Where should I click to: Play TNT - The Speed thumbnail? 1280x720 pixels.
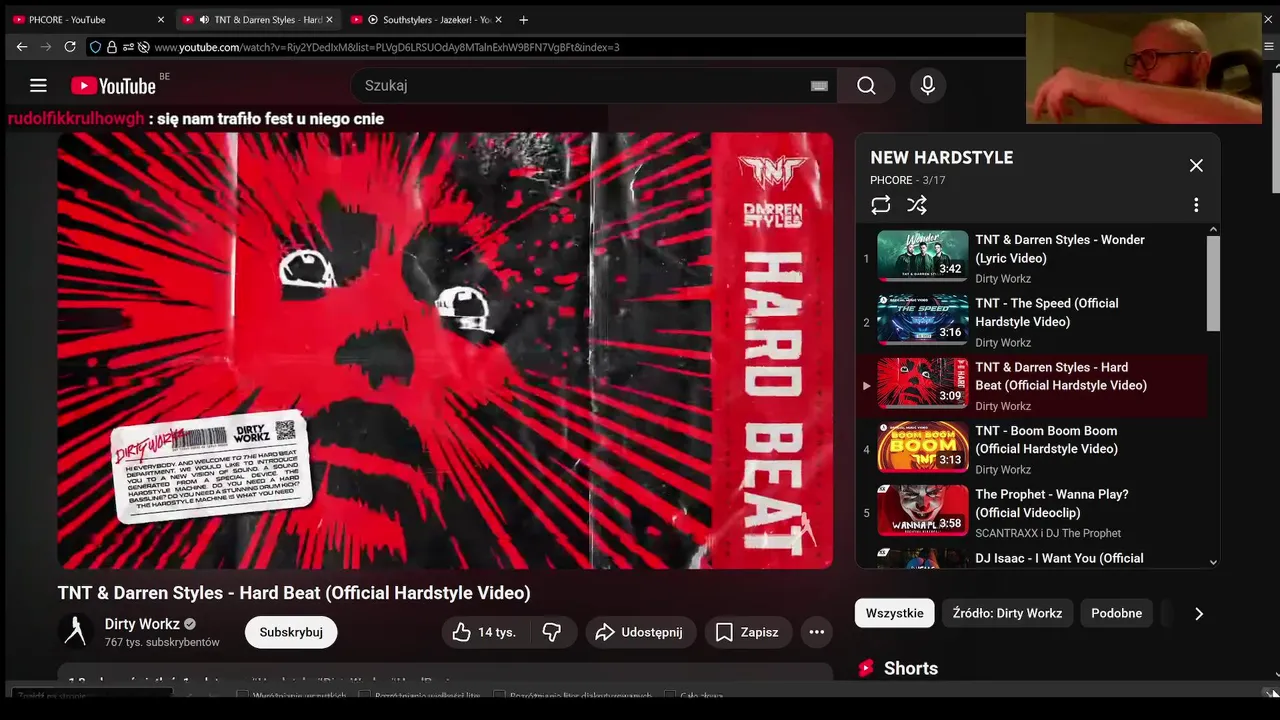[x=922, y=319]
